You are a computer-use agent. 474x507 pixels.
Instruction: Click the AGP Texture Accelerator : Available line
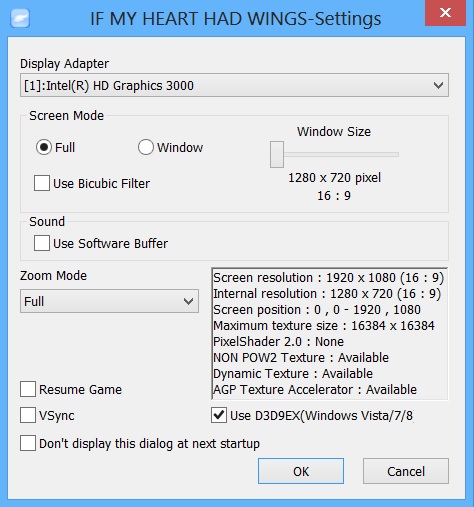(315, 389)
